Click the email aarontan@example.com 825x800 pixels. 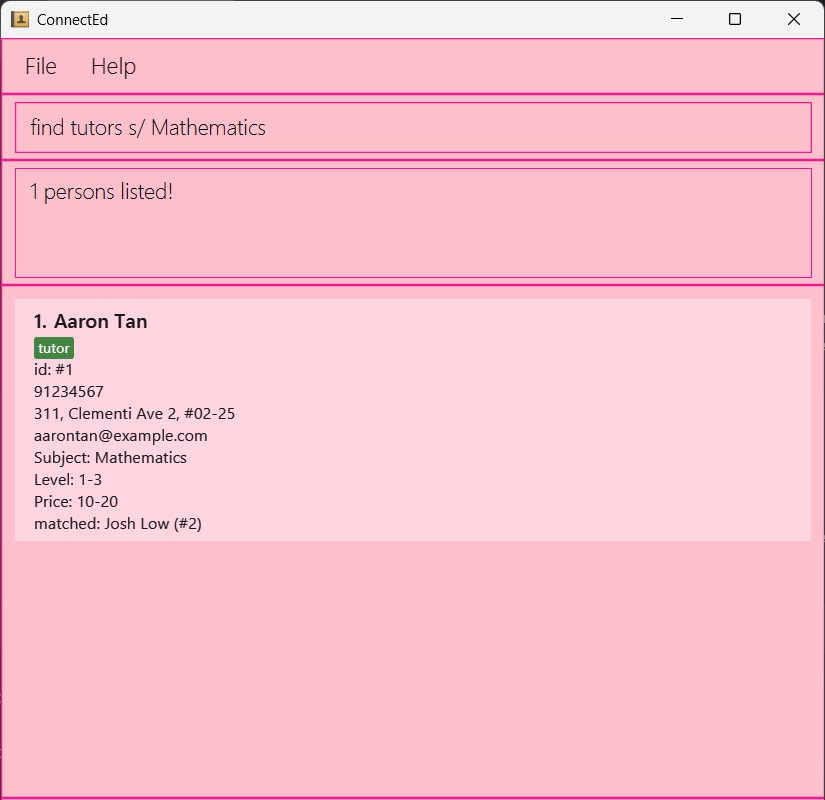click(x=120, y=435)
